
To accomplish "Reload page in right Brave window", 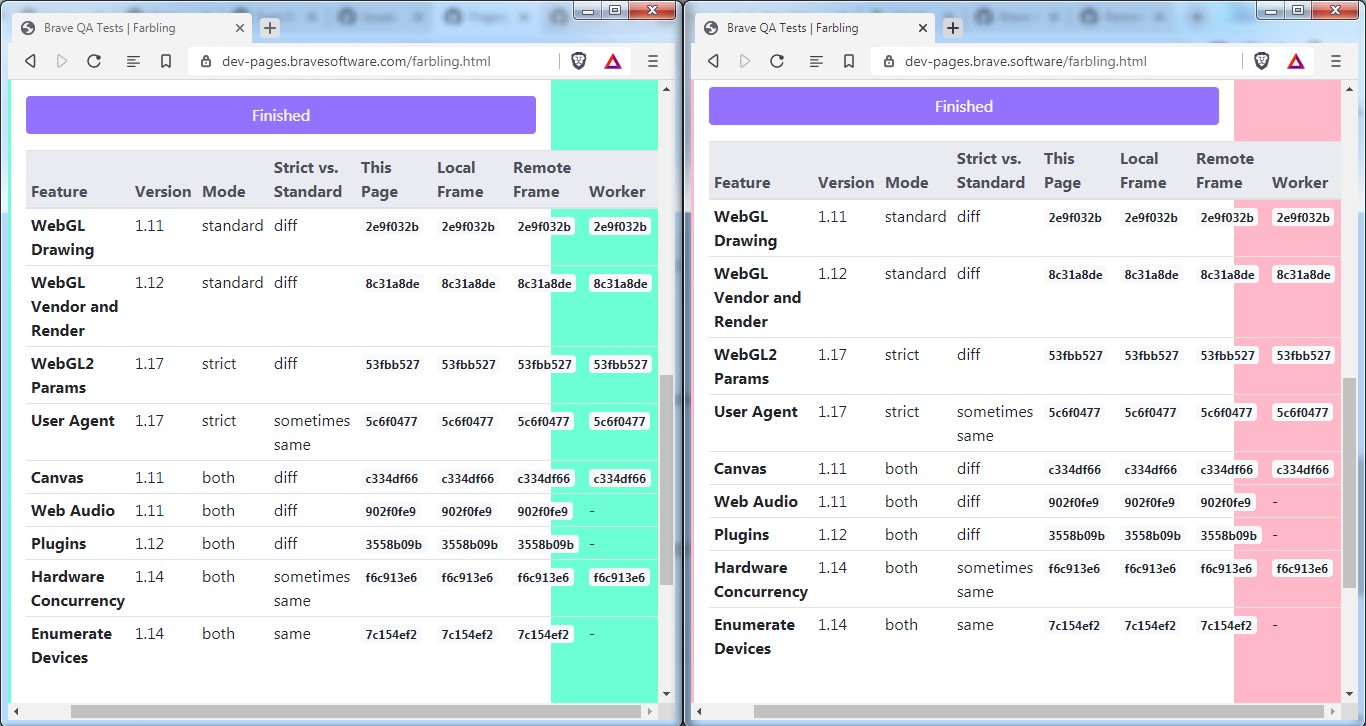I will tap(777, 61).
